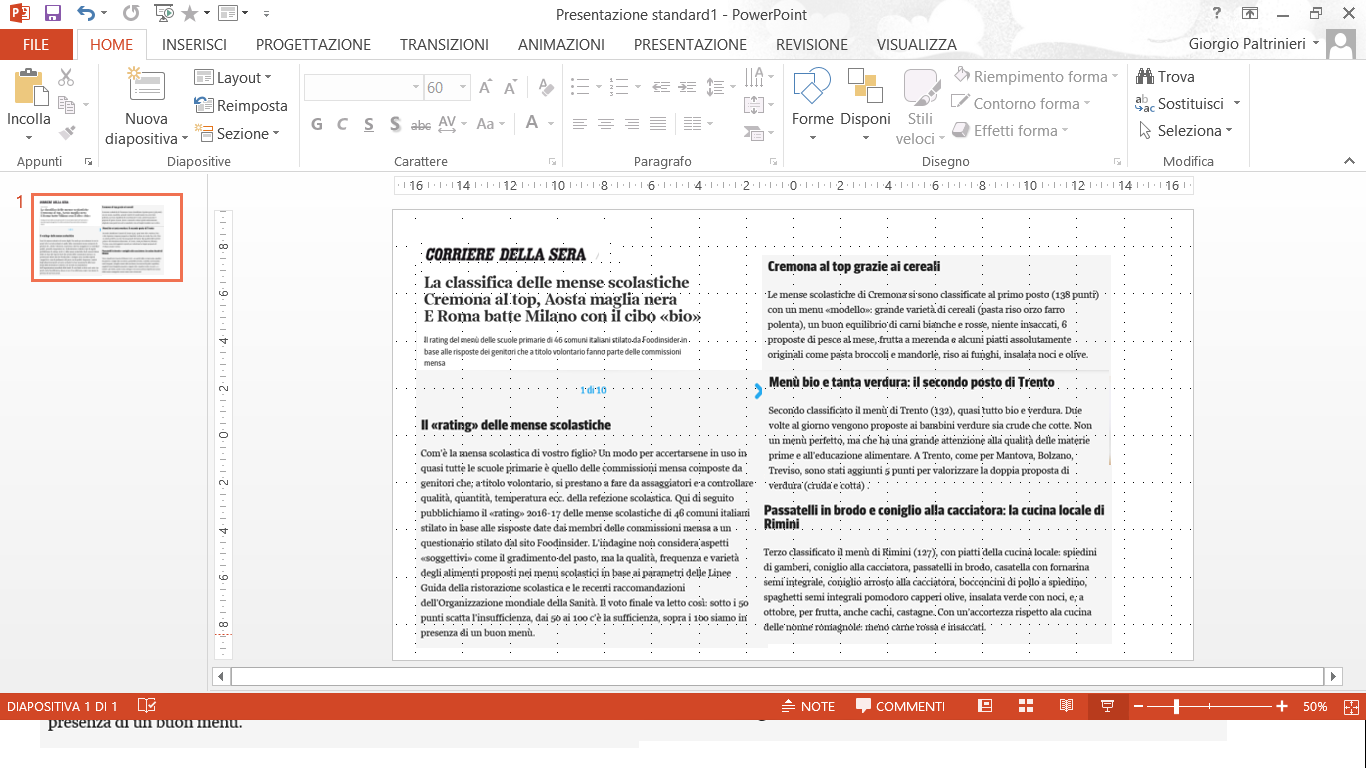Click the Reimposta button
The image size is (1366, 768).
pos(240,105)
